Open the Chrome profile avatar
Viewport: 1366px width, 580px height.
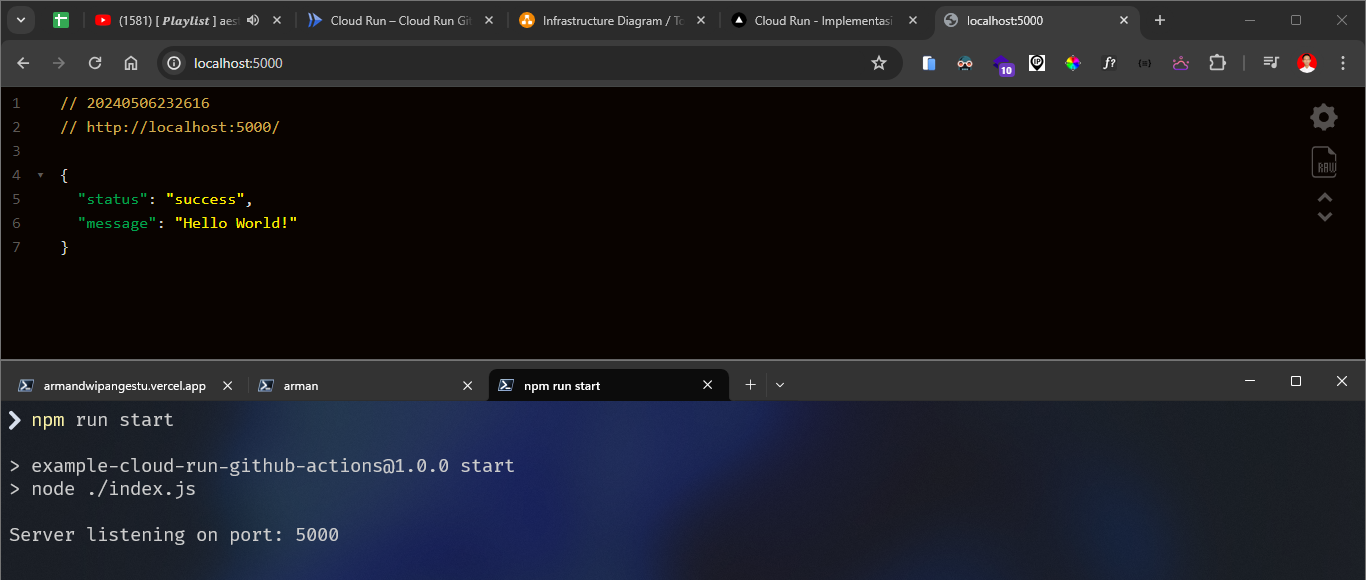tap(1307, 62)
